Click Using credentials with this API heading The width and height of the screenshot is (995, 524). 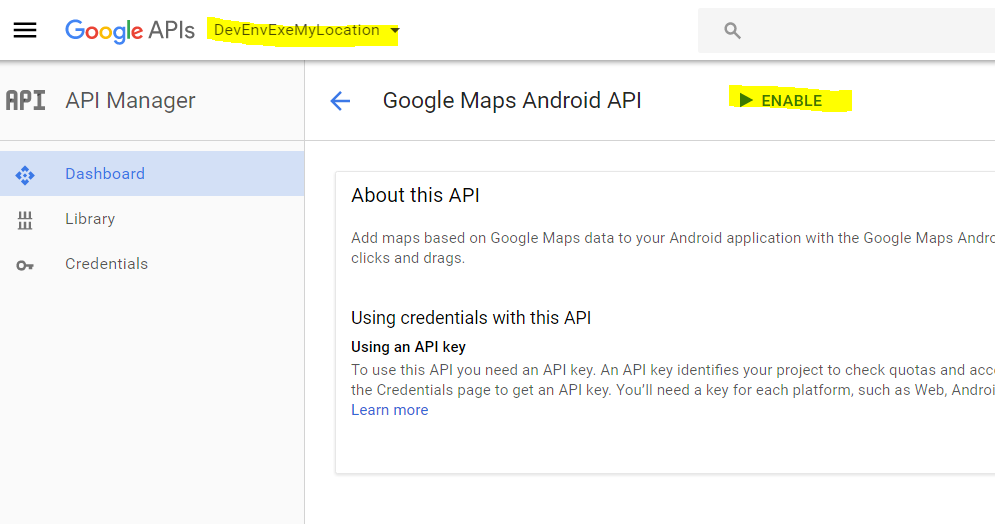click(x=471, y=317)
